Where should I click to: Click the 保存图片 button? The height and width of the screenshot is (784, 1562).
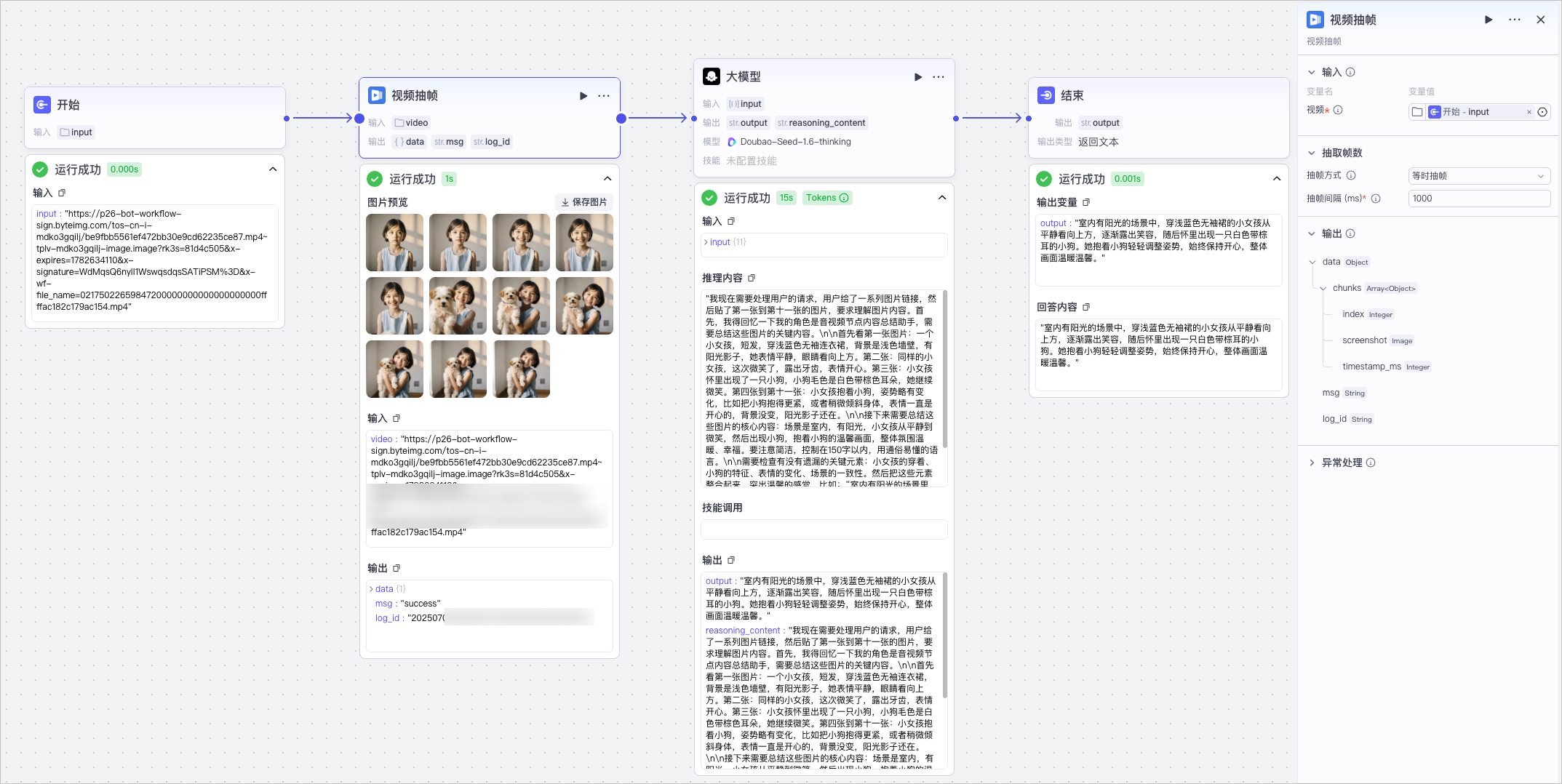coord(584,202)
